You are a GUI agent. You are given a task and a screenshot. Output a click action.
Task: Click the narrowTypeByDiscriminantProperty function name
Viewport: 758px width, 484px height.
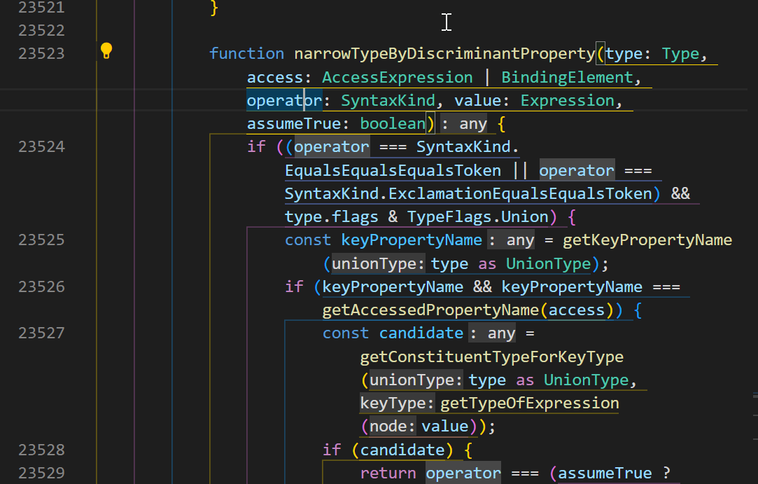pyautogui.click(x=443, y=53)
